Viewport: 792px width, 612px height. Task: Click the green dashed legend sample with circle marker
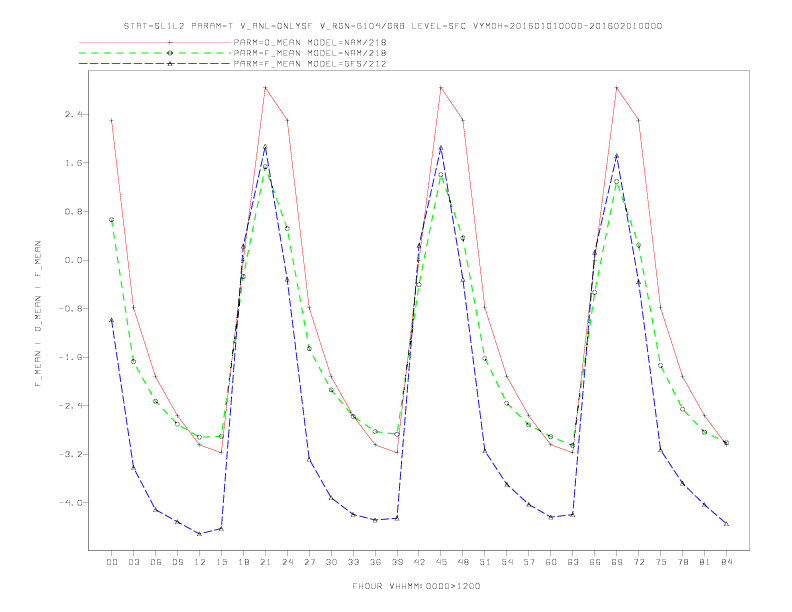coord(155,53)
